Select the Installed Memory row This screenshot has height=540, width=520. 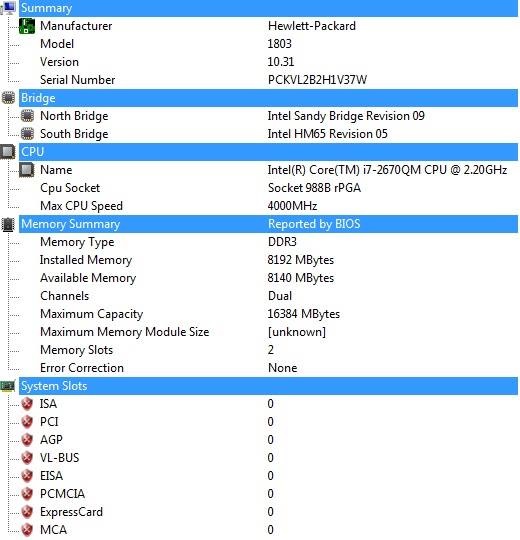click(x=268, y=260)
